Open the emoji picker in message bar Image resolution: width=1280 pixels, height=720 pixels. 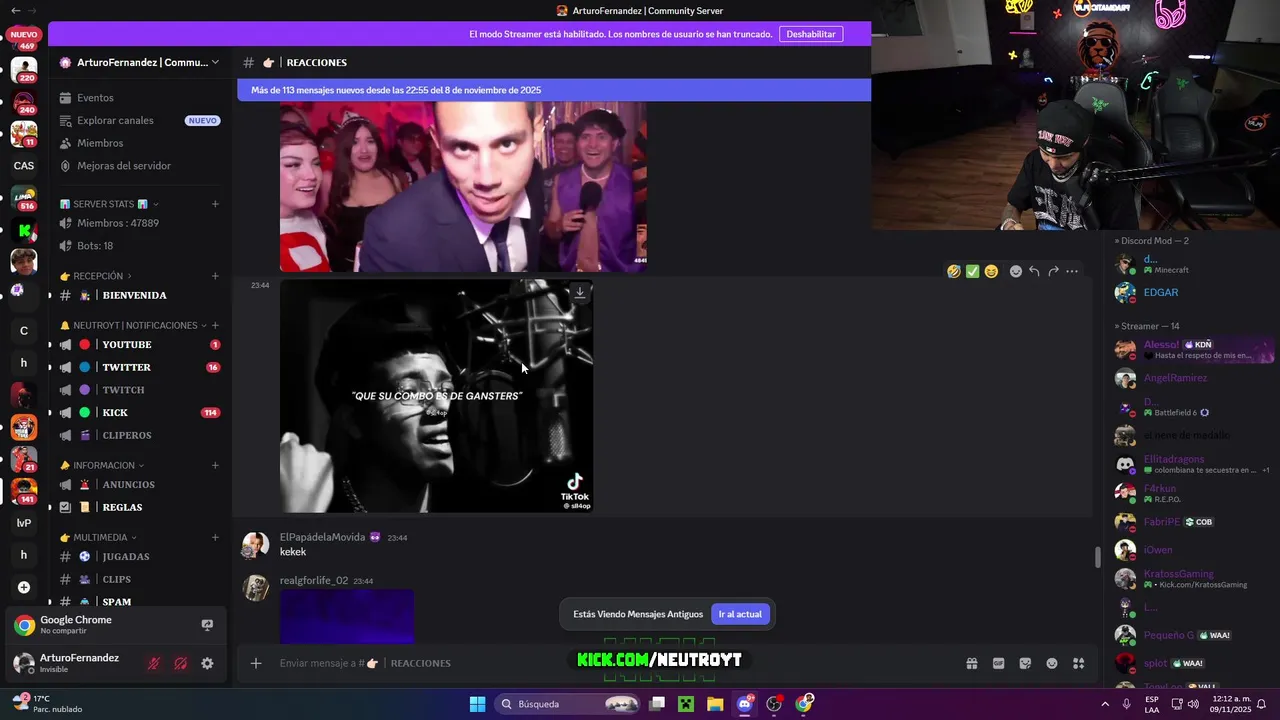tap(1052, 663)
